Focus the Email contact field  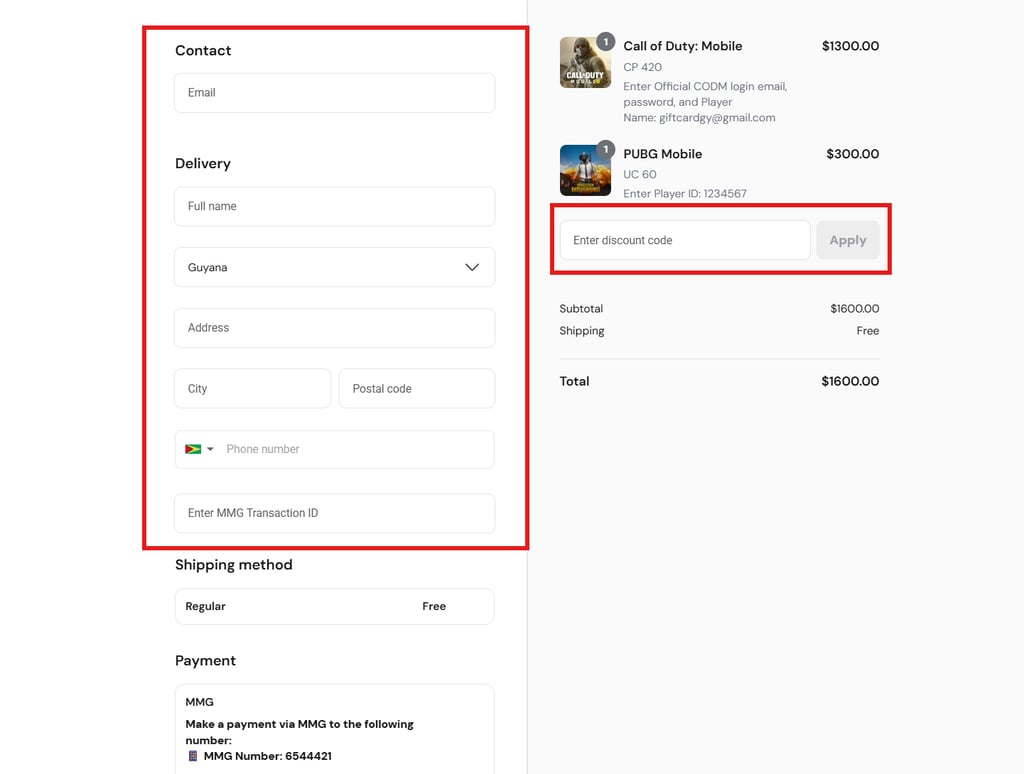click(x=334, y=93)
